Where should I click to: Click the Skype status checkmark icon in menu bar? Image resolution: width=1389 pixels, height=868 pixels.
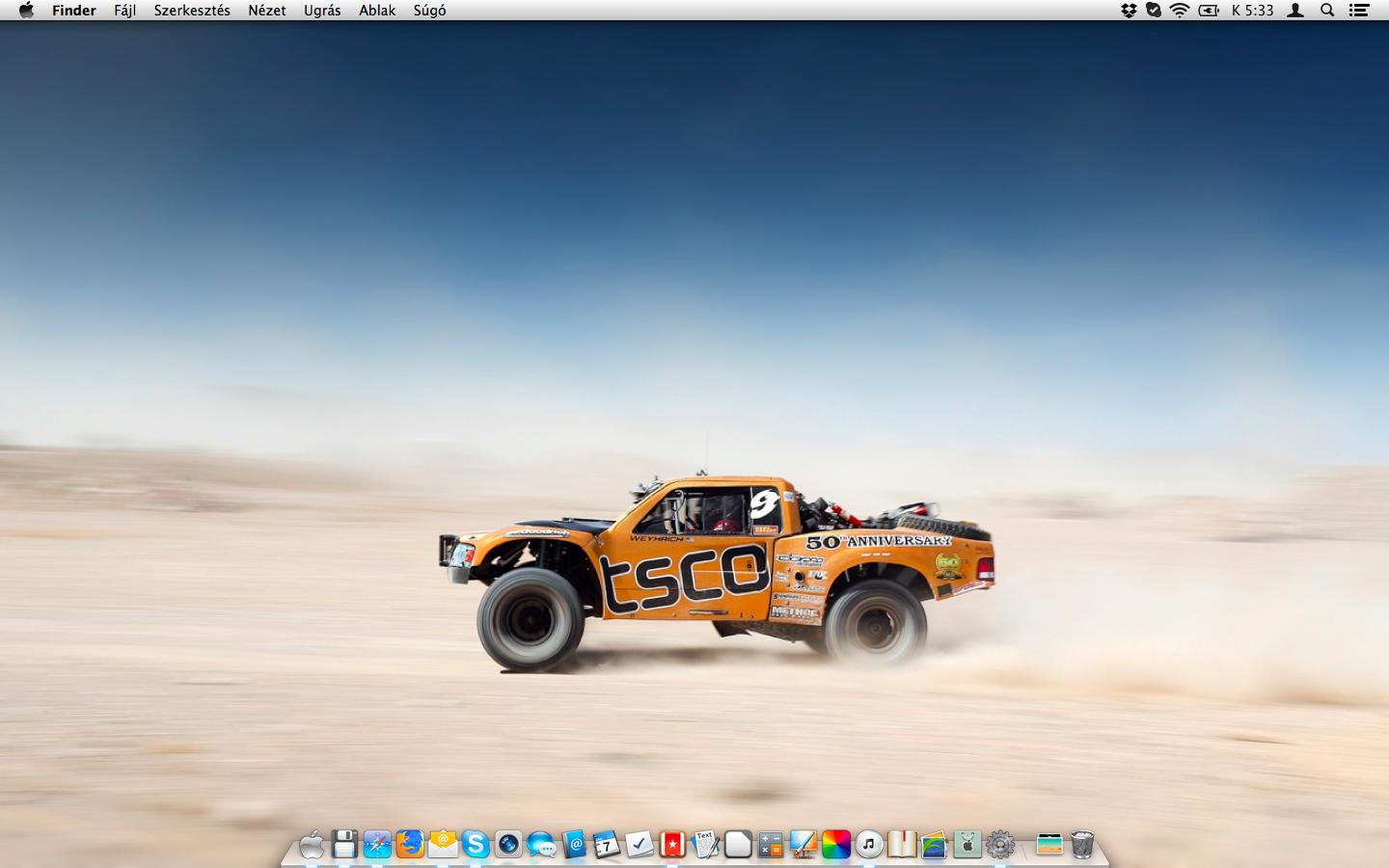(x=1154, y=11)
